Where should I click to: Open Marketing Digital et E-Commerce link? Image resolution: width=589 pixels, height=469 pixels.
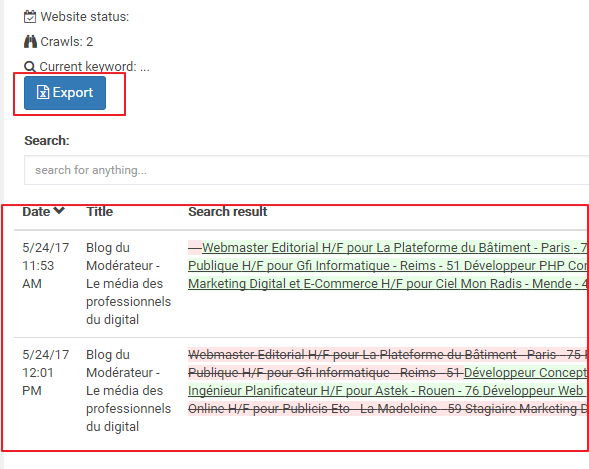pyautogui.click(x=387, y=284)
